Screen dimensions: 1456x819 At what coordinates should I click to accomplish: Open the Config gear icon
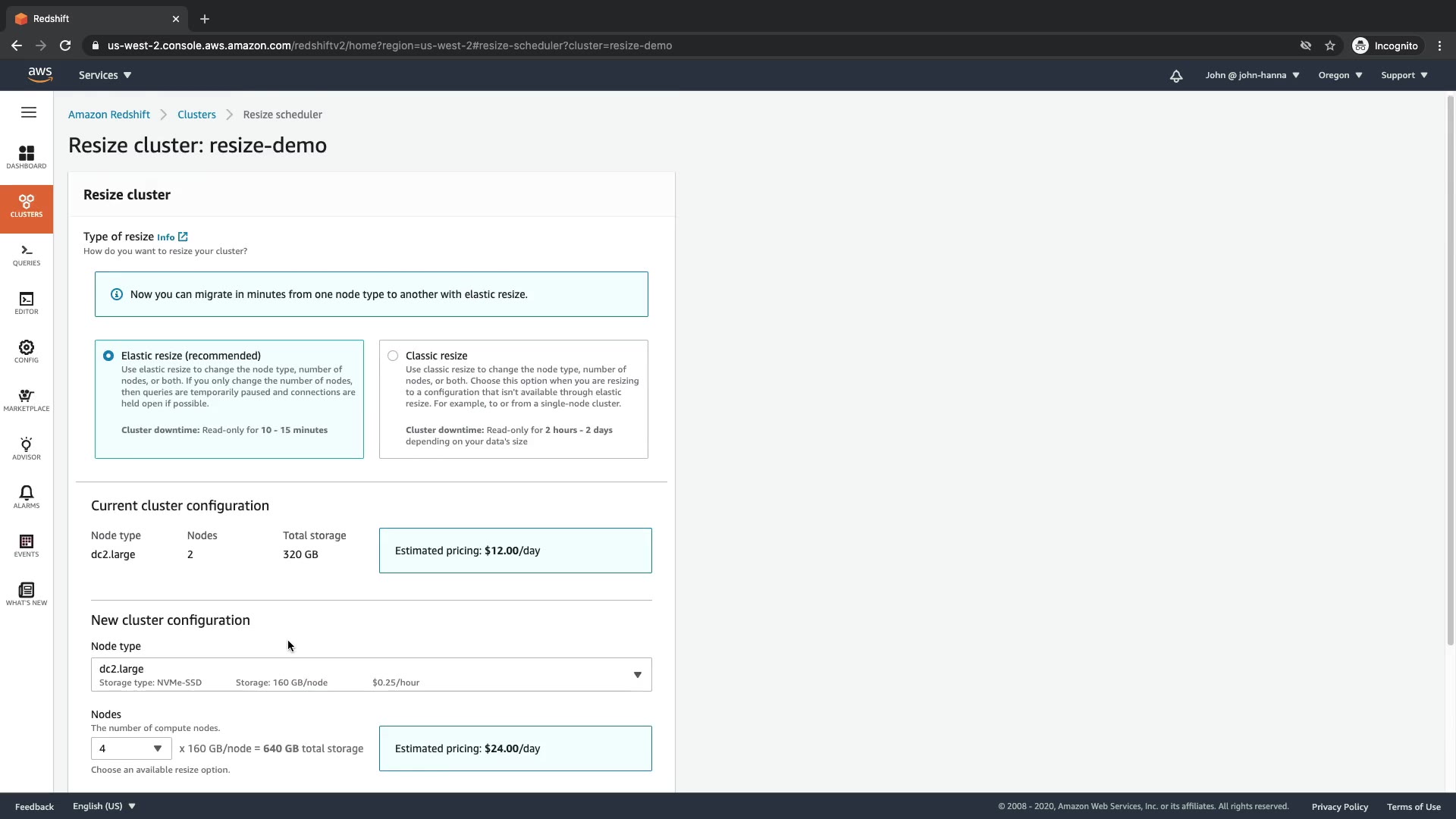[x=27, y=351]
